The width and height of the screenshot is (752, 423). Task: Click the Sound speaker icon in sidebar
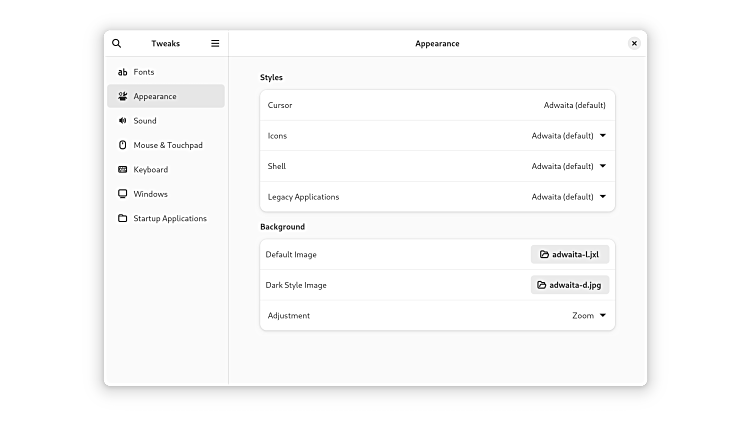coord(122,121)
